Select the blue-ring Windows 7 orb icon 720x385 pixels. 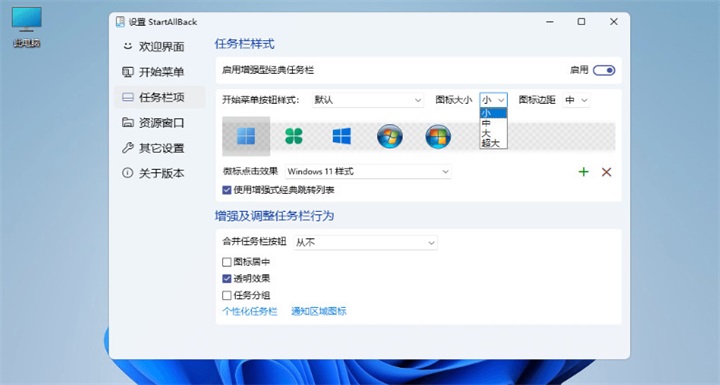pos(390,136)
